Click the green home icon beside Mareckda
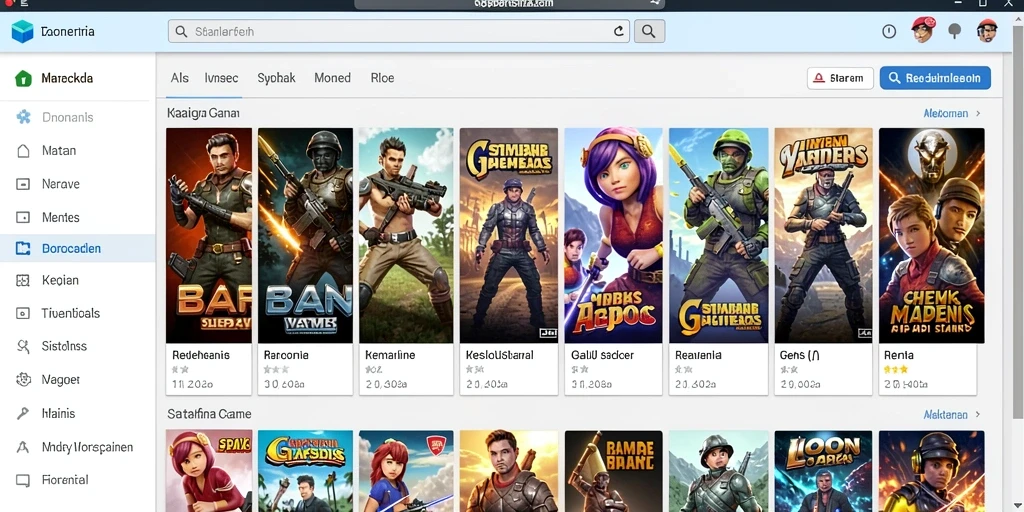The width and height of the screenshot is (1024, 512). 23,78
